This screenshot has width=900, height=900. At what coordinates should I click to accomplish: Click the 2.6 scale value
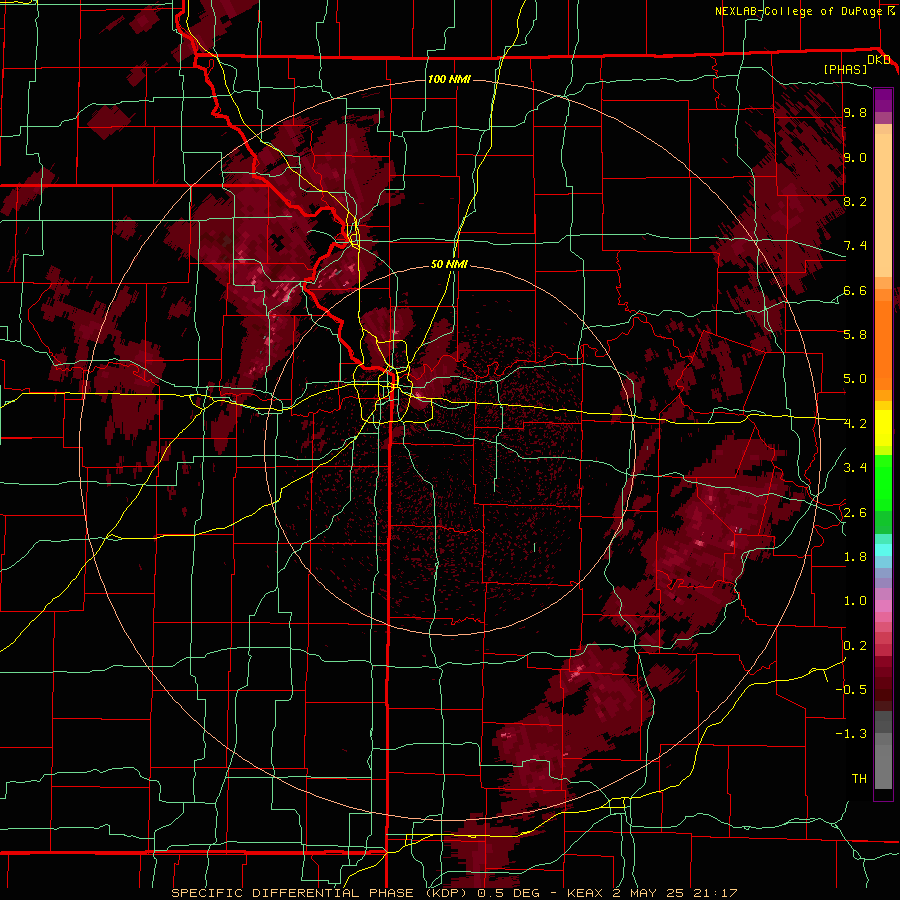coord(855,512)
